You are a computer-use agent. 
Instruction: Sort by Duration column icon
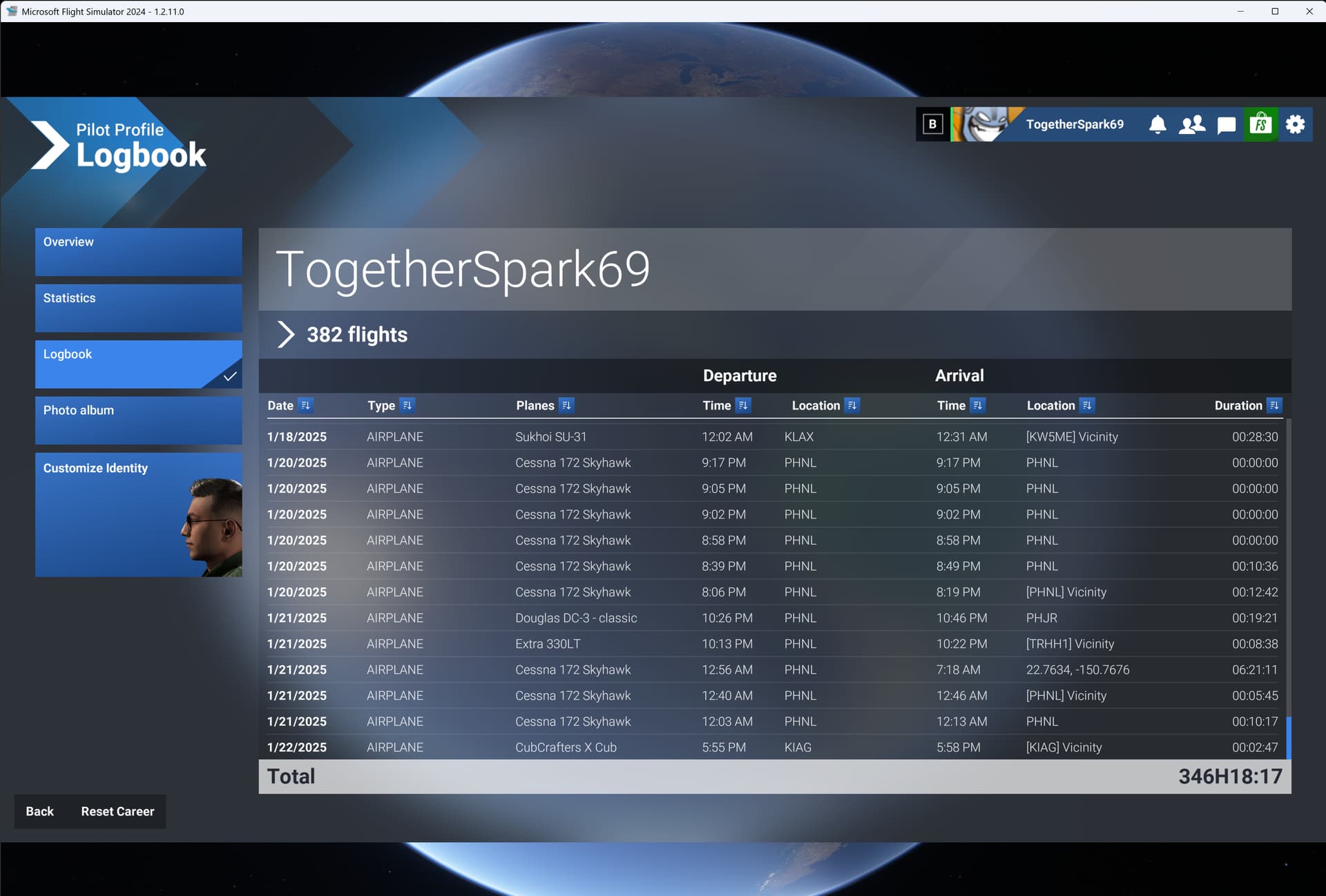coord(1274,405)
